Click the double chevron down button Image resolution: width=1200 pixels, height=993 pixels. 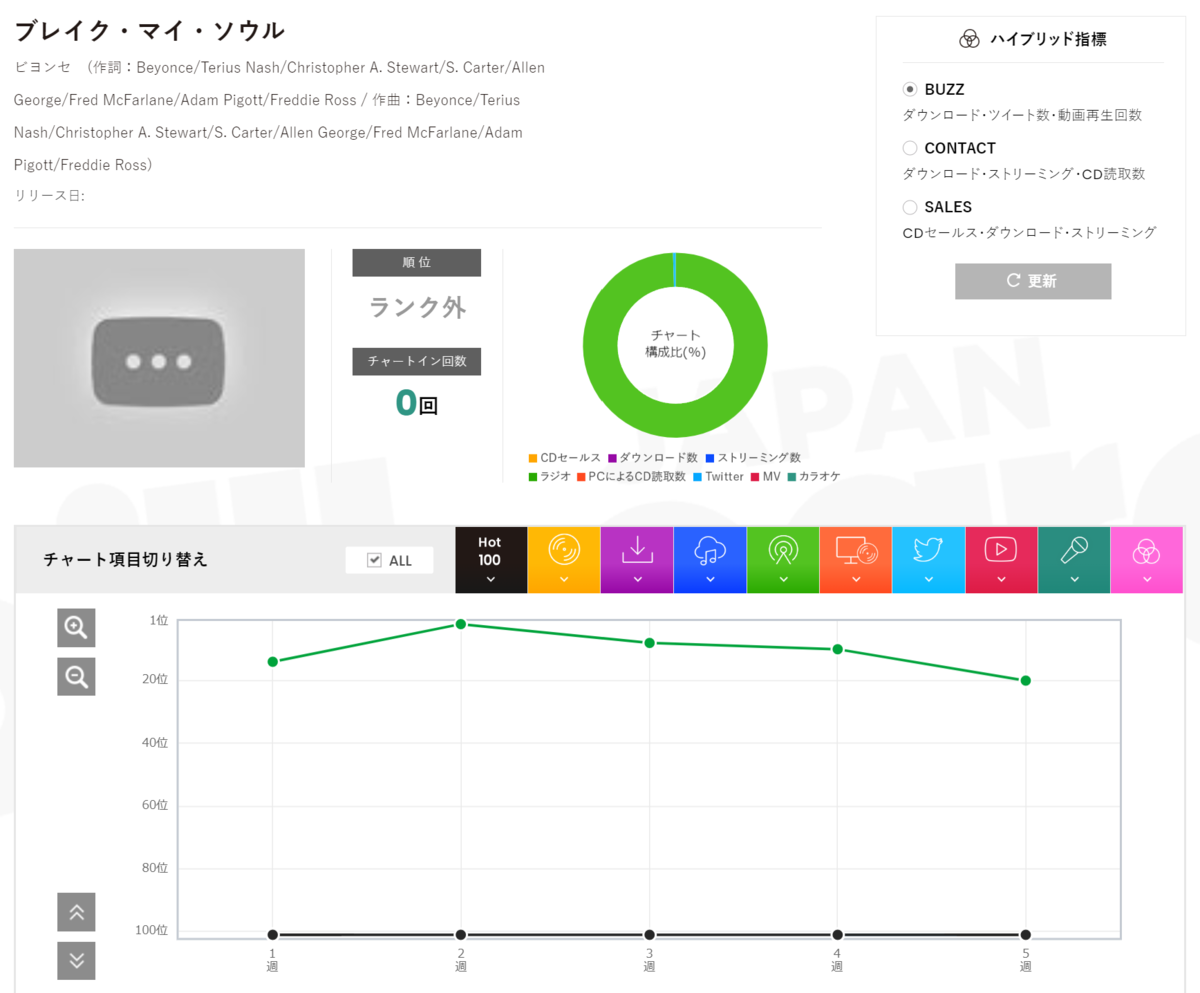[76, 961]
